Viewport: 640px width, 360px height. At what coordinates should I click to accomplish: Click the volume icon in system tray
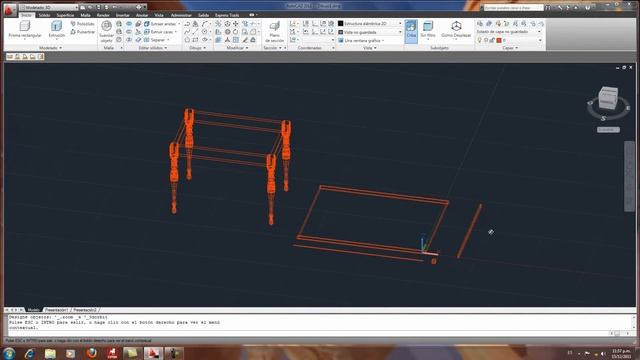click(603, 353)
